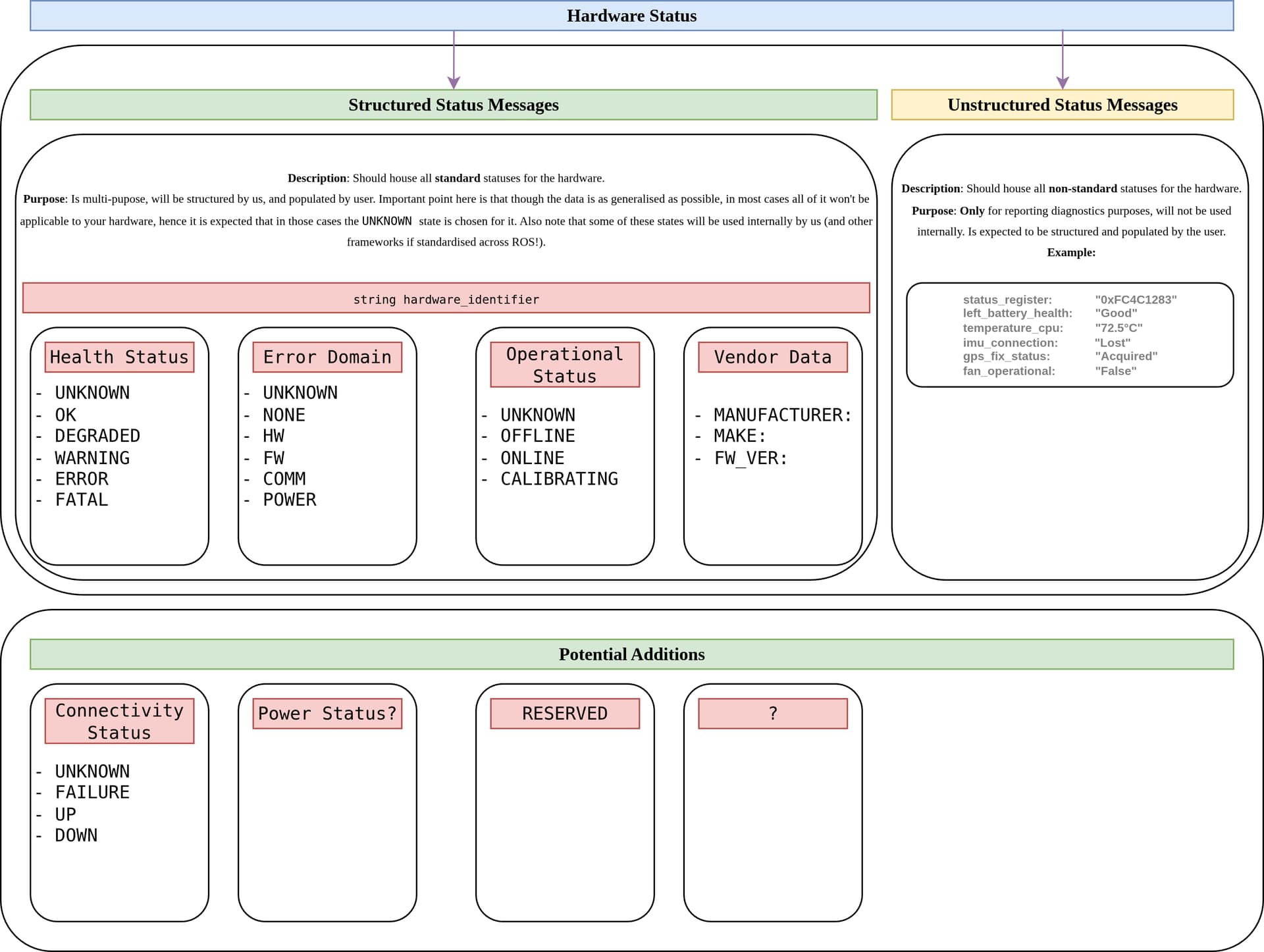Click the temperature_cpu: example key

(x=1013, y=328)
